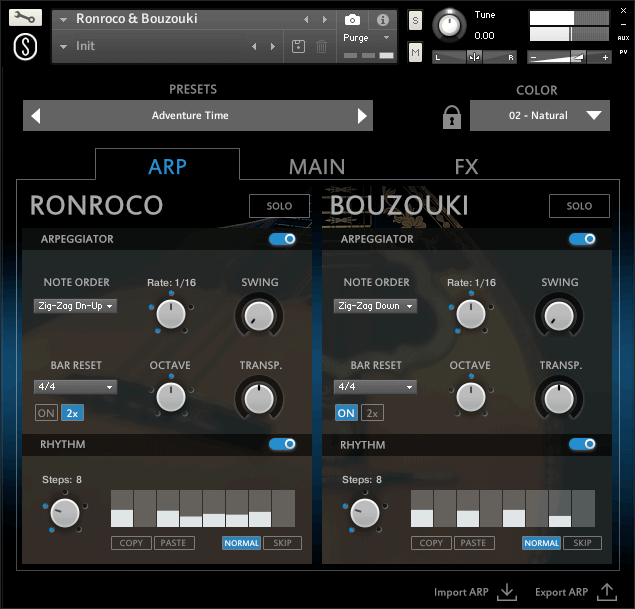Click the Ronroco Steps knob
The image size is (635, 609).
pos(65,513)
